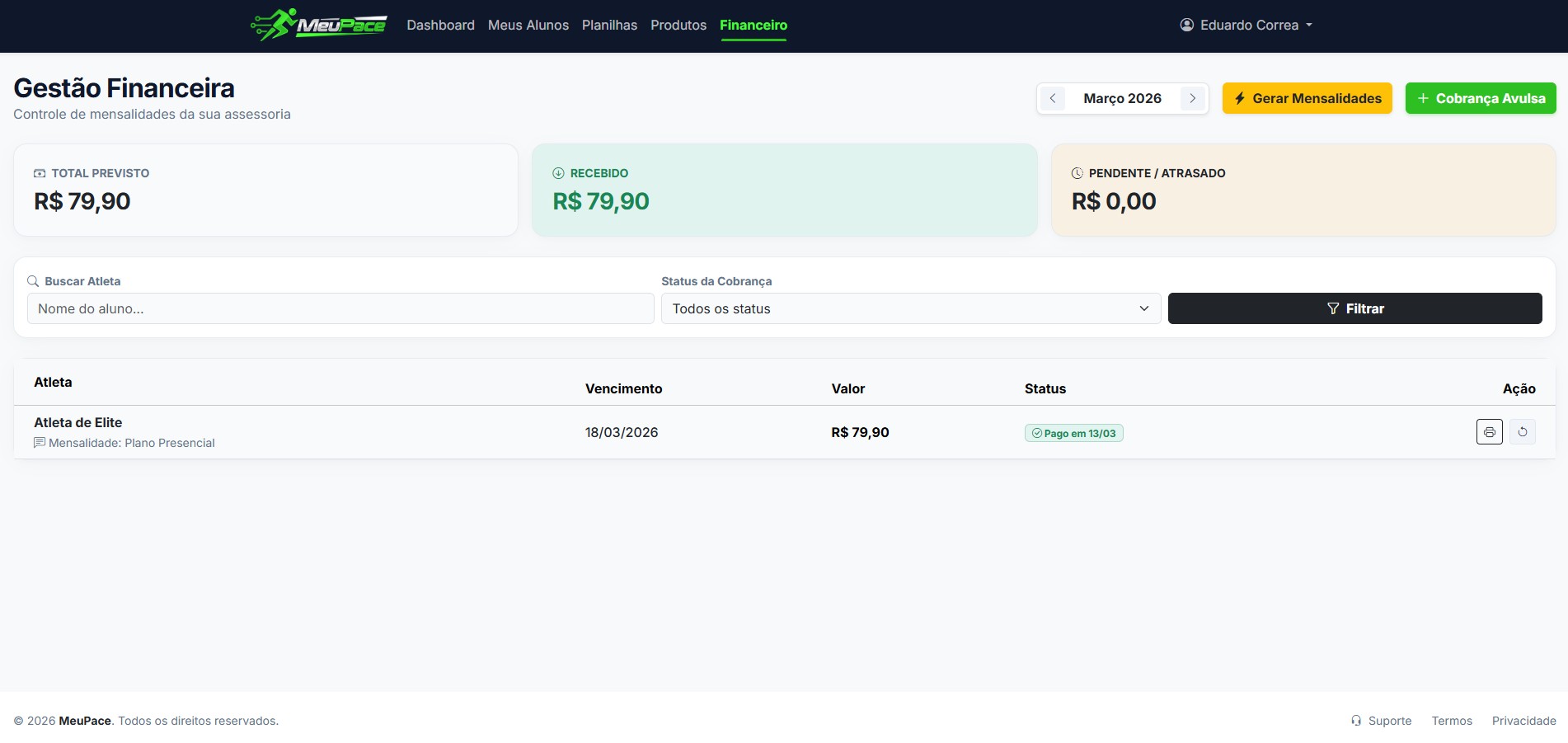1568x743 pixels.
Task: Go to previous month arrow
Action: pos(1052,98)
